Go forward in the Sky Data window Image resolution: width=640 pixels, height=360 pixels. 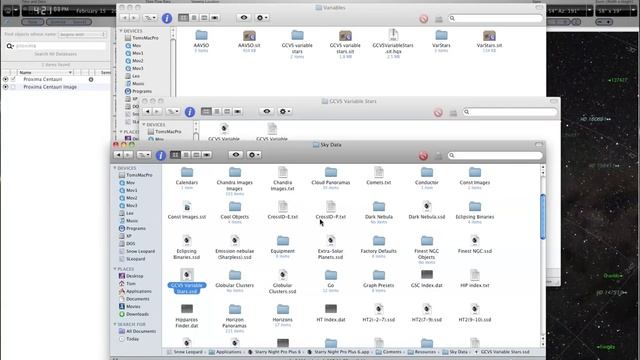(x=128, y=155)
